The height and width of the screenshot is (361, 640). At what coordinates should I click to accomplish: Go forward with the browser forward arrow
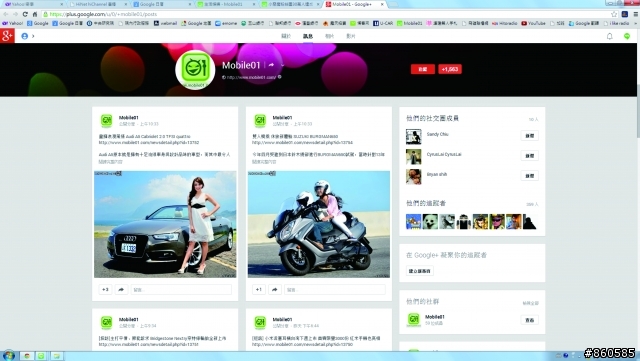click(15, 14)
